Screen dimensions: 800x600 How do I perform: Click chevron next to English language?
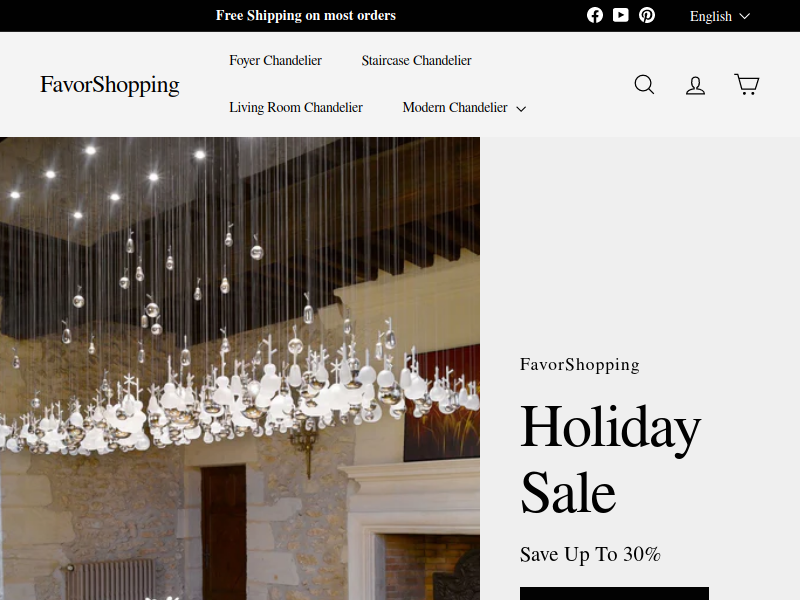pos(744,16)
